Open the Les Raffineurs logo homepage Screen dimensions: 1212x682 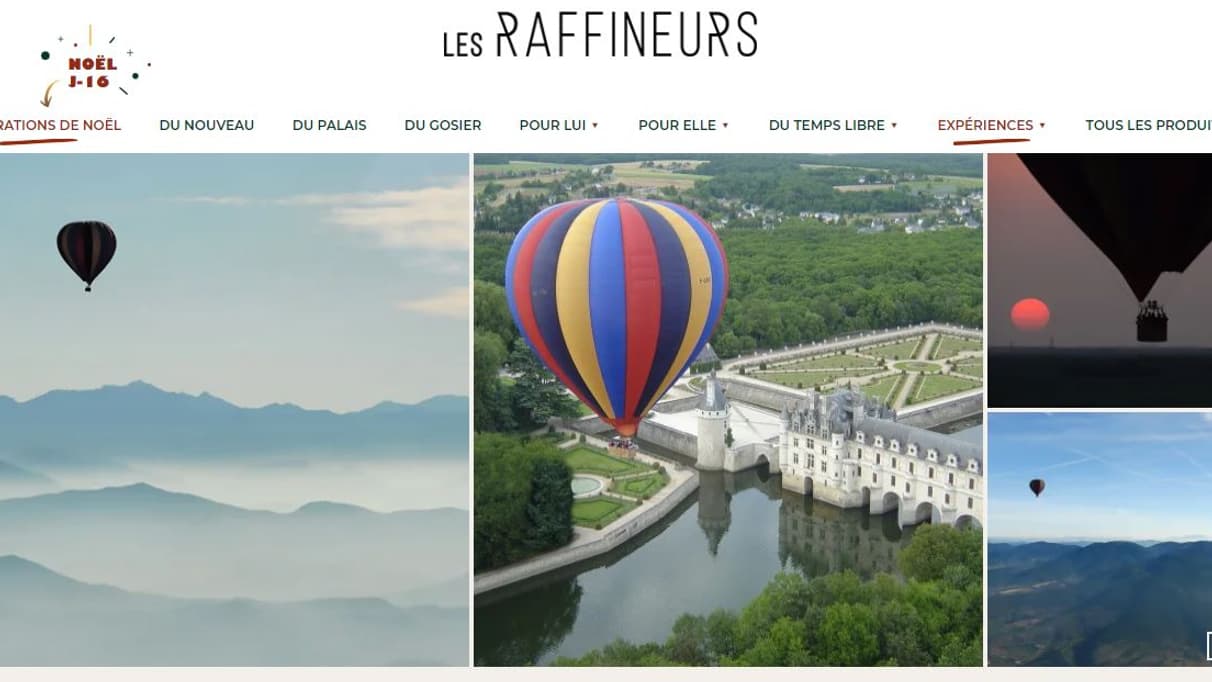600,35
